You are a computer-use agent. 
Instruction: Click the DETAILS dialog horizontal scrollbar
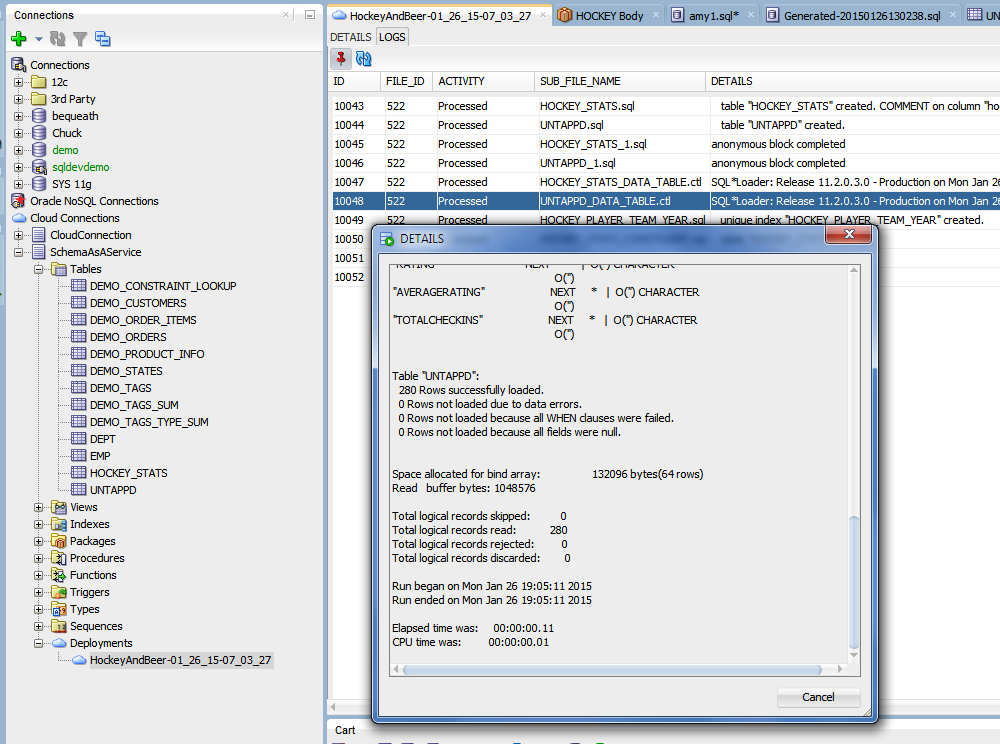612,669
